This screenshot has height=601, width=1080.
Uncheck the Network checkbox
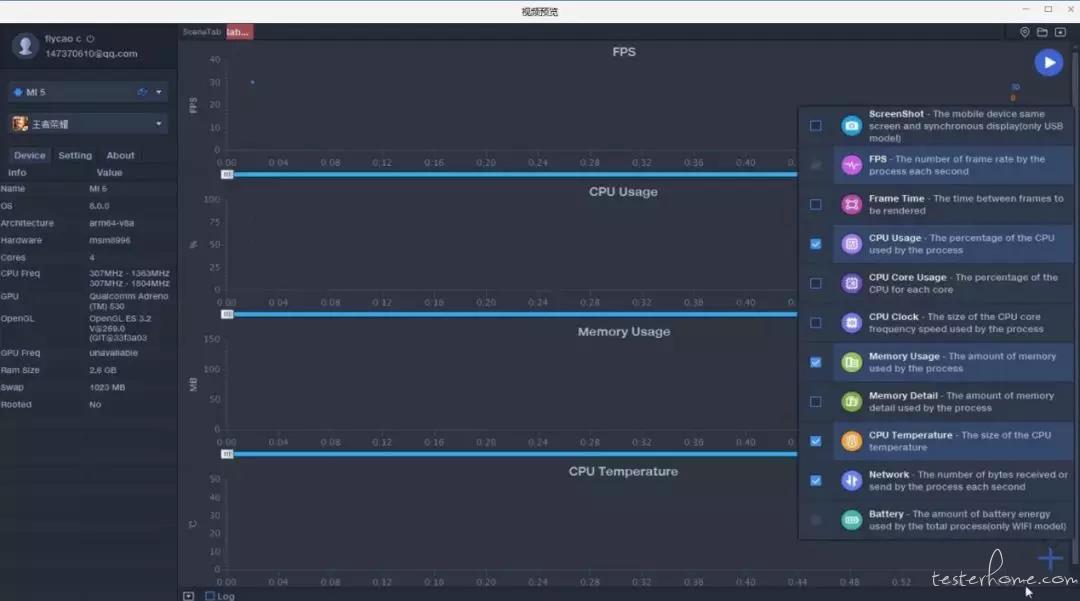pyautogui.click(x=816, y=481)
